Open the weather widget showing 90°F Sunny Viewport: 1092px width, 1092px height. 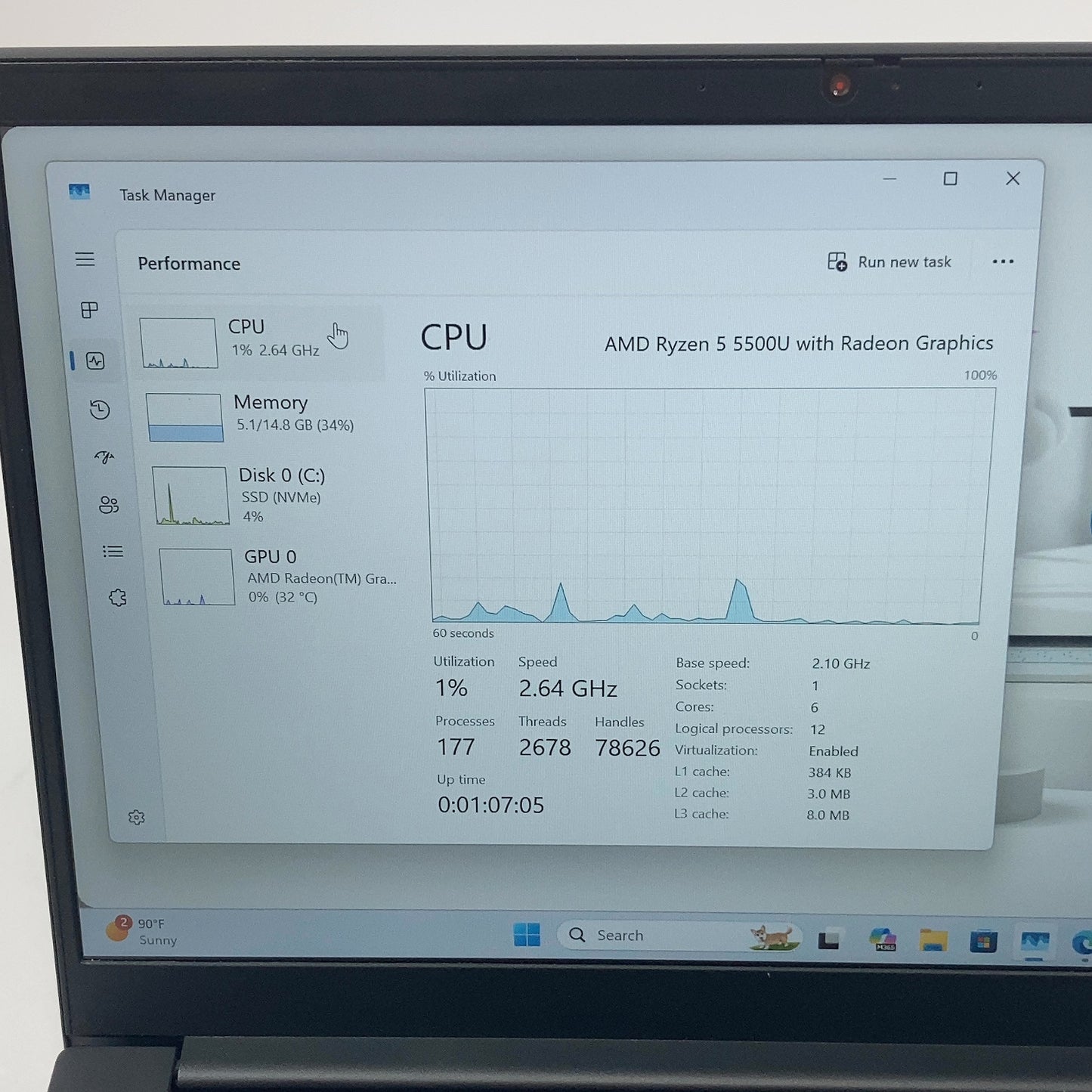point(142,931)
